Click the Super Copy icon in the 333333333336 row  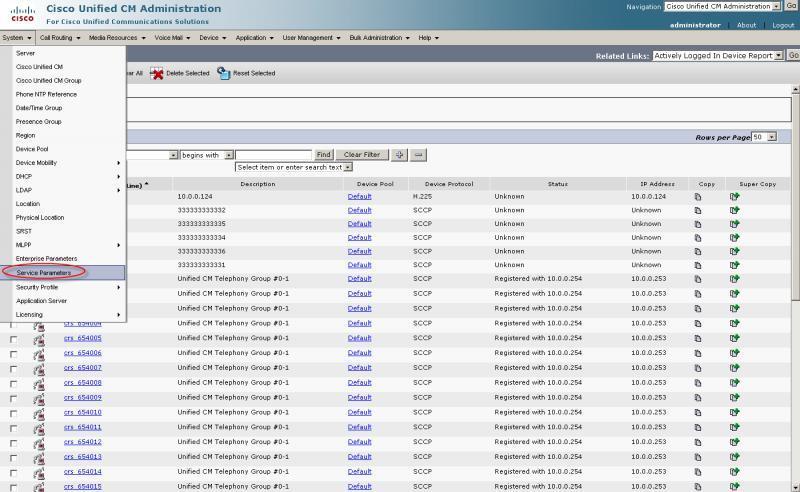tap(734, 251)
